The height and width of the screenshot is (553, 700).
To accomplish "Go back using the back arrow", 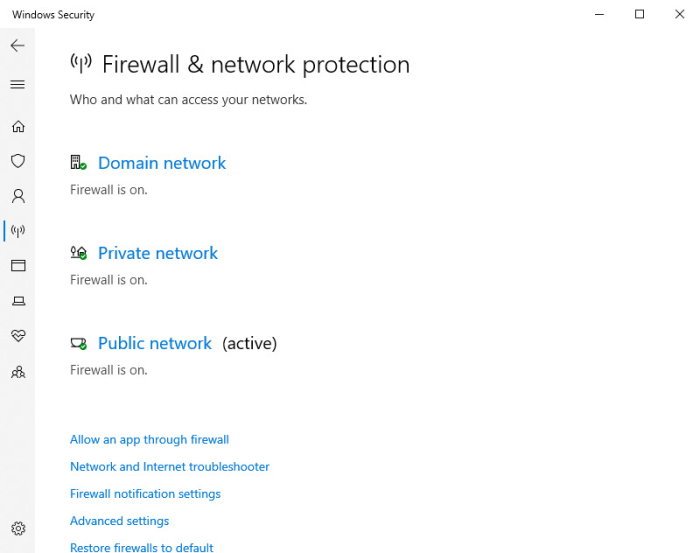I will tap(17, 45).
